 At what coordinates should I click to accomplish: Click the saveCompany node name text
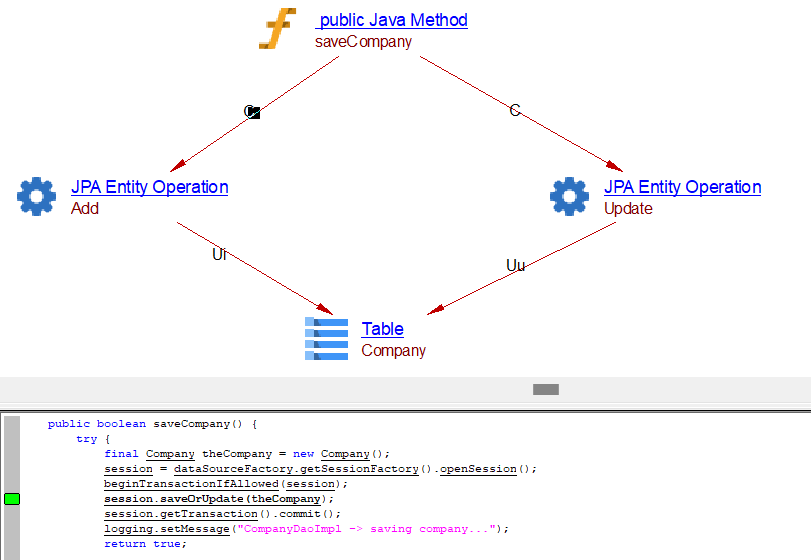click(363, 42)
